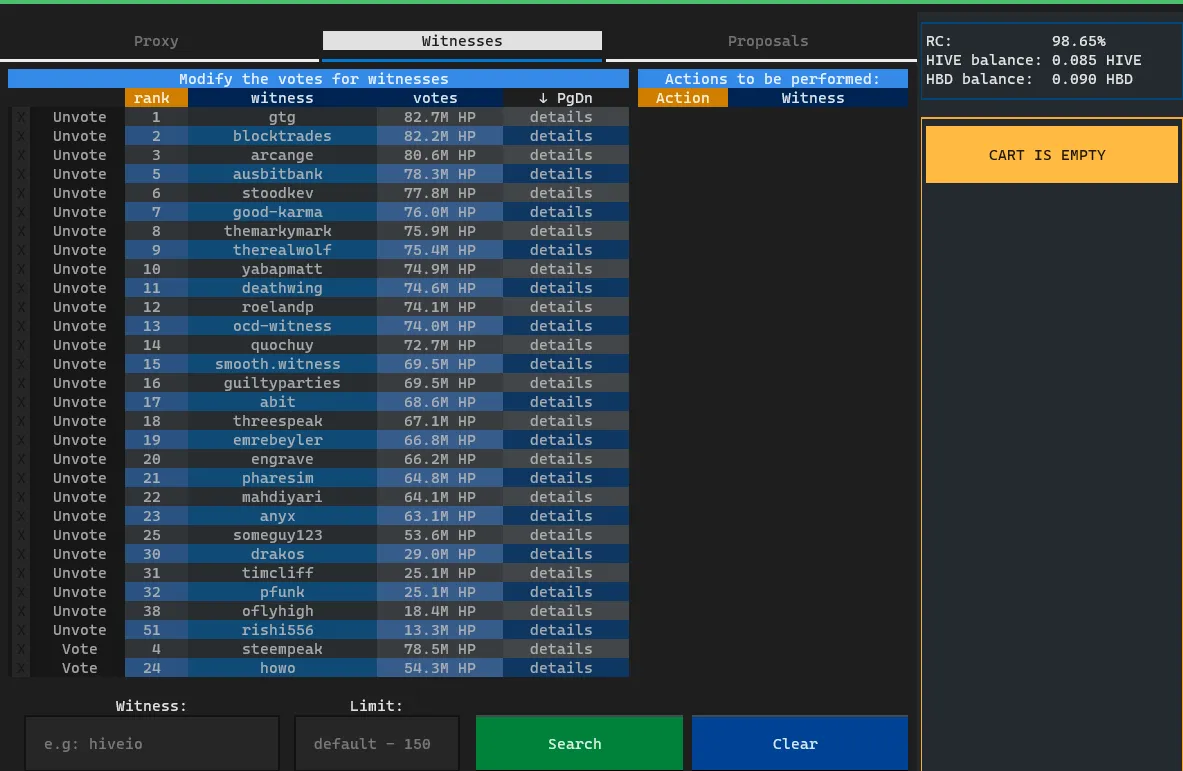Click the HBD balance value 0.090 HBD
1183x771 pixels.
[1092, 79]
